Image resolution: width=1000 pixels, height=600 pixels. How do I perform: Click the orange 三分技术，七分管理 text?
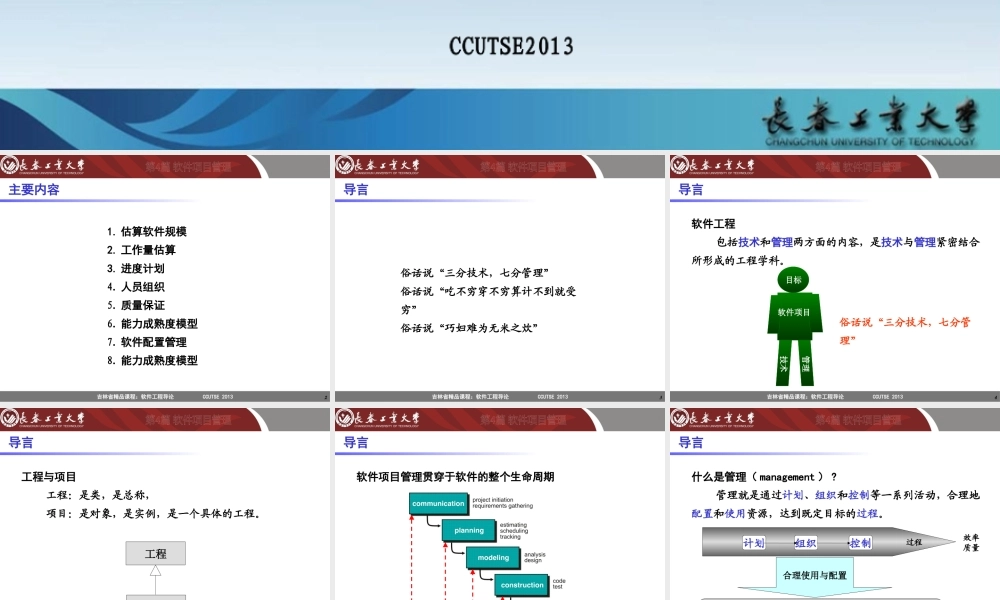point(905,331)
